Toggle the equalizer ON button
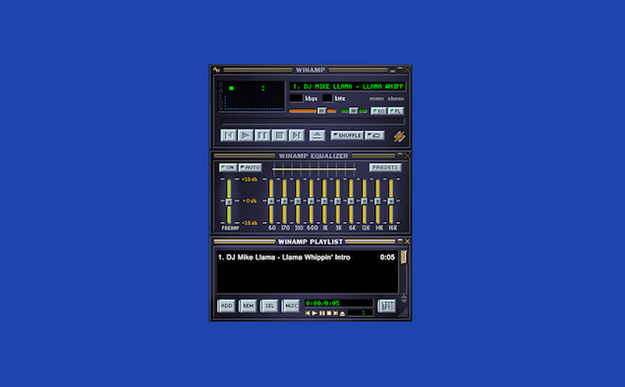 pos(228,167)
